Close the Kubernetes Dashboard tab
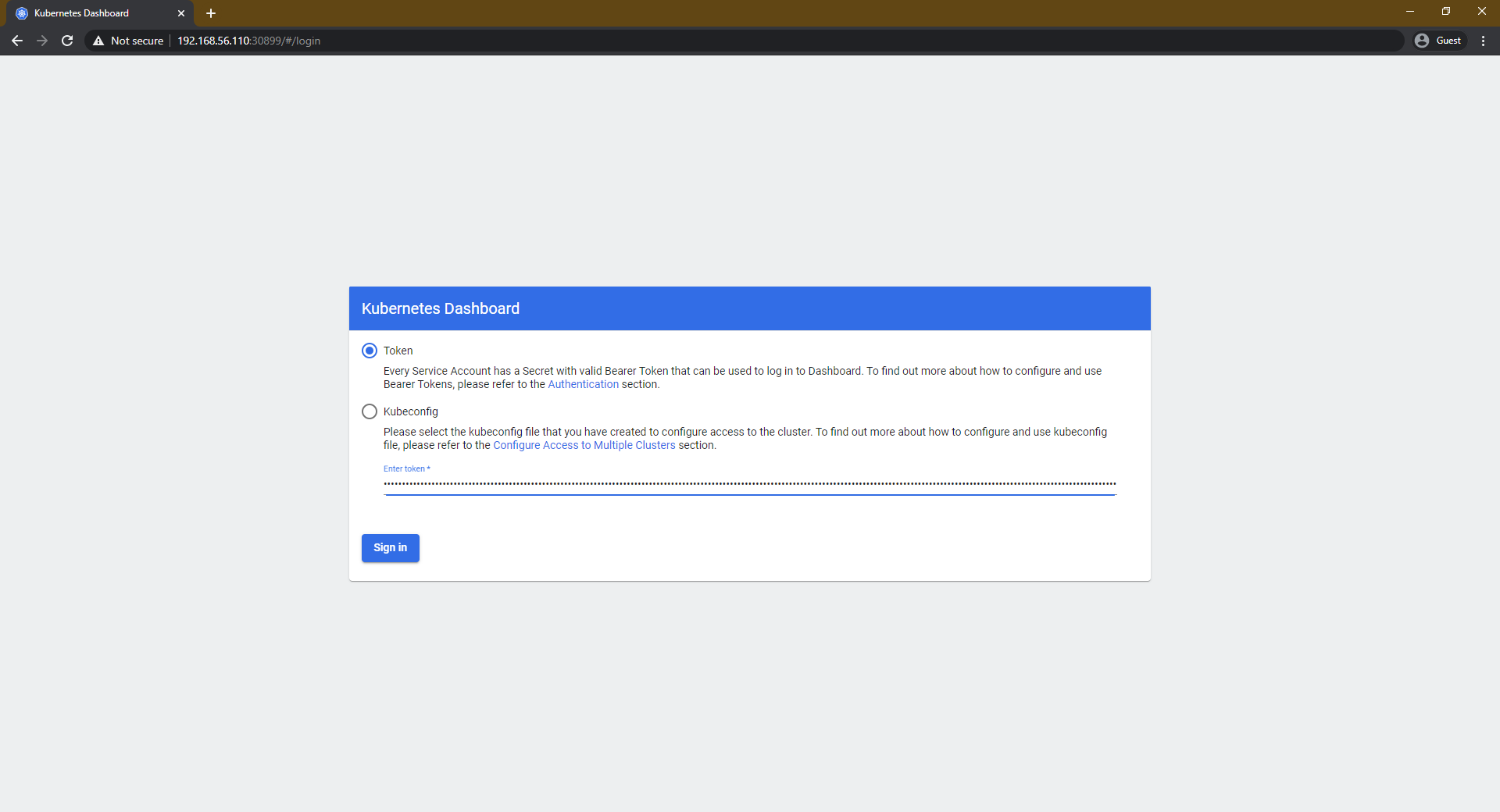The image size is (1500, 812). click(181, 13)
